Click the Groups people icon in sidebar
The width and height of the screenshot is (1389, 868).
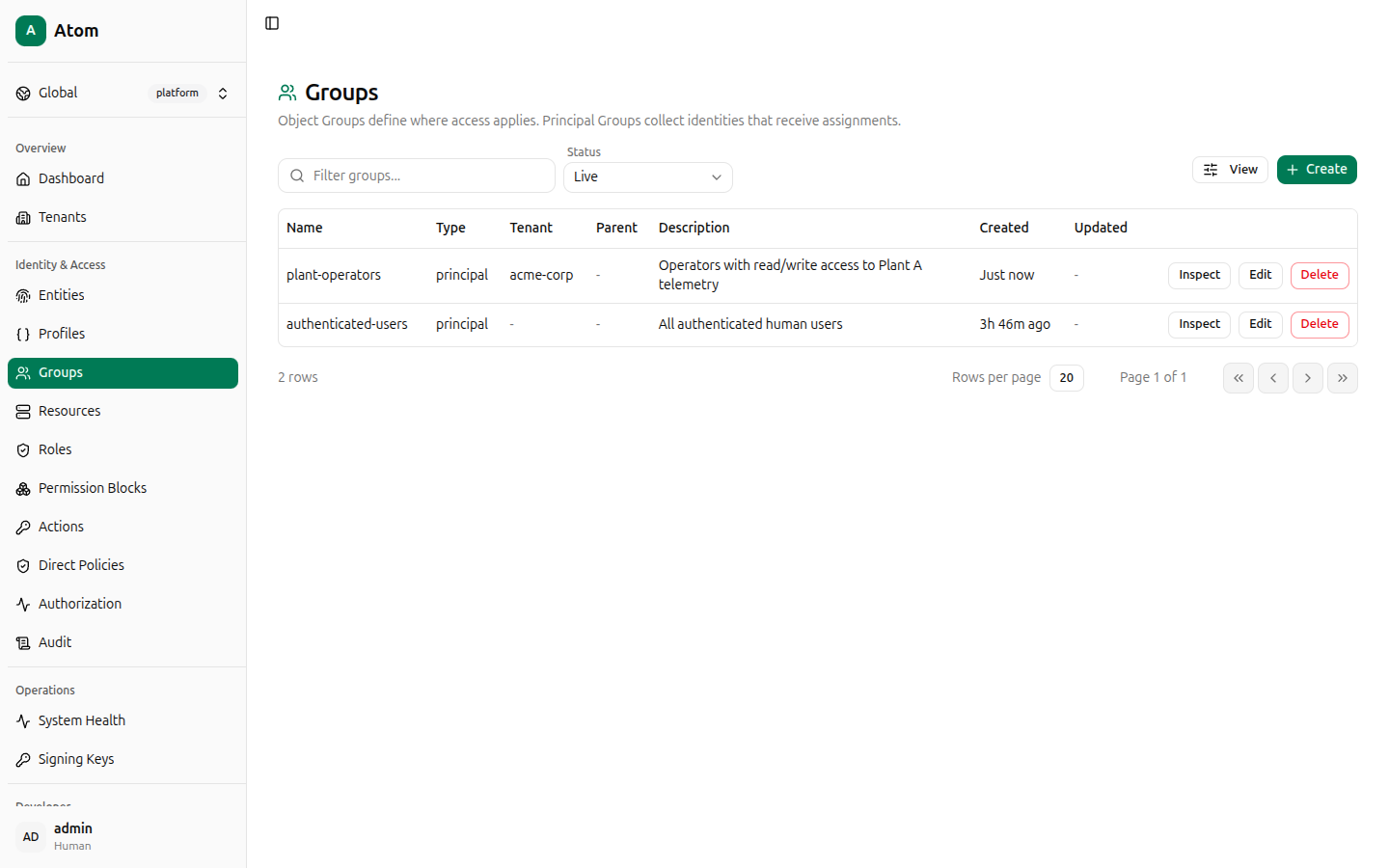pos(23,373)
